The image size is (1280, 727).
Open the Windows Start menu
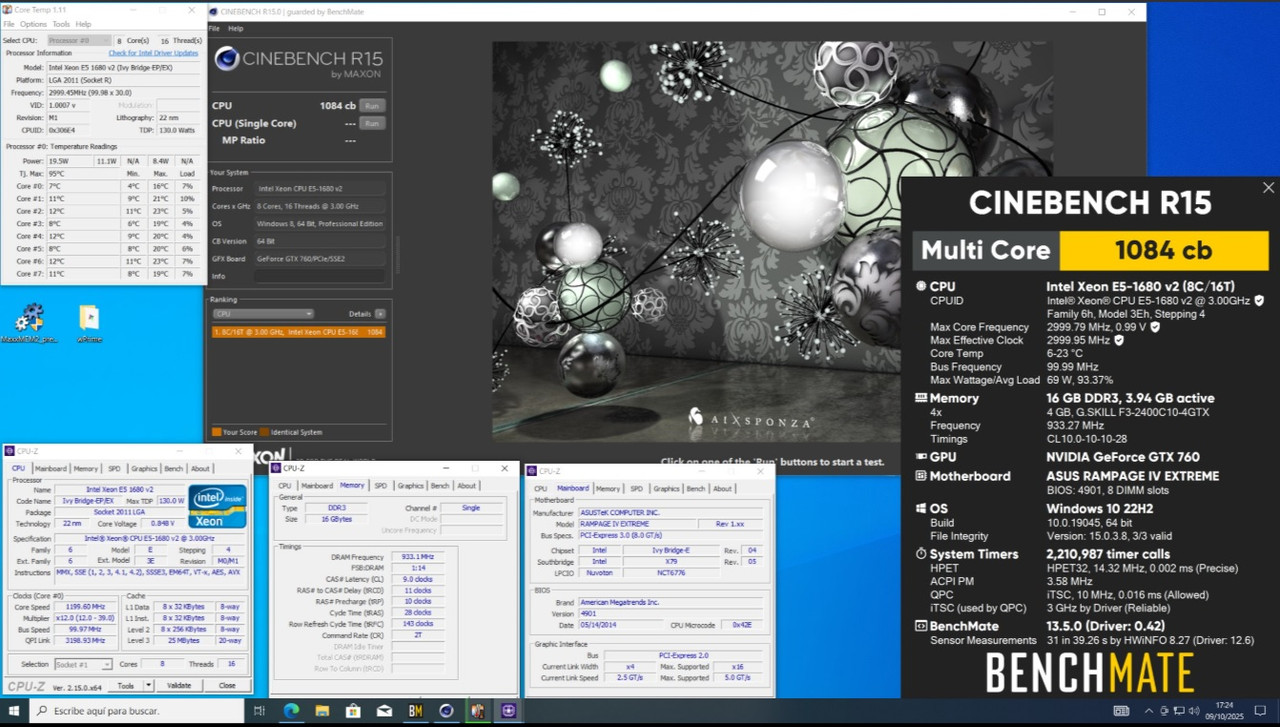pyautogui.click(x=15, y=711)
